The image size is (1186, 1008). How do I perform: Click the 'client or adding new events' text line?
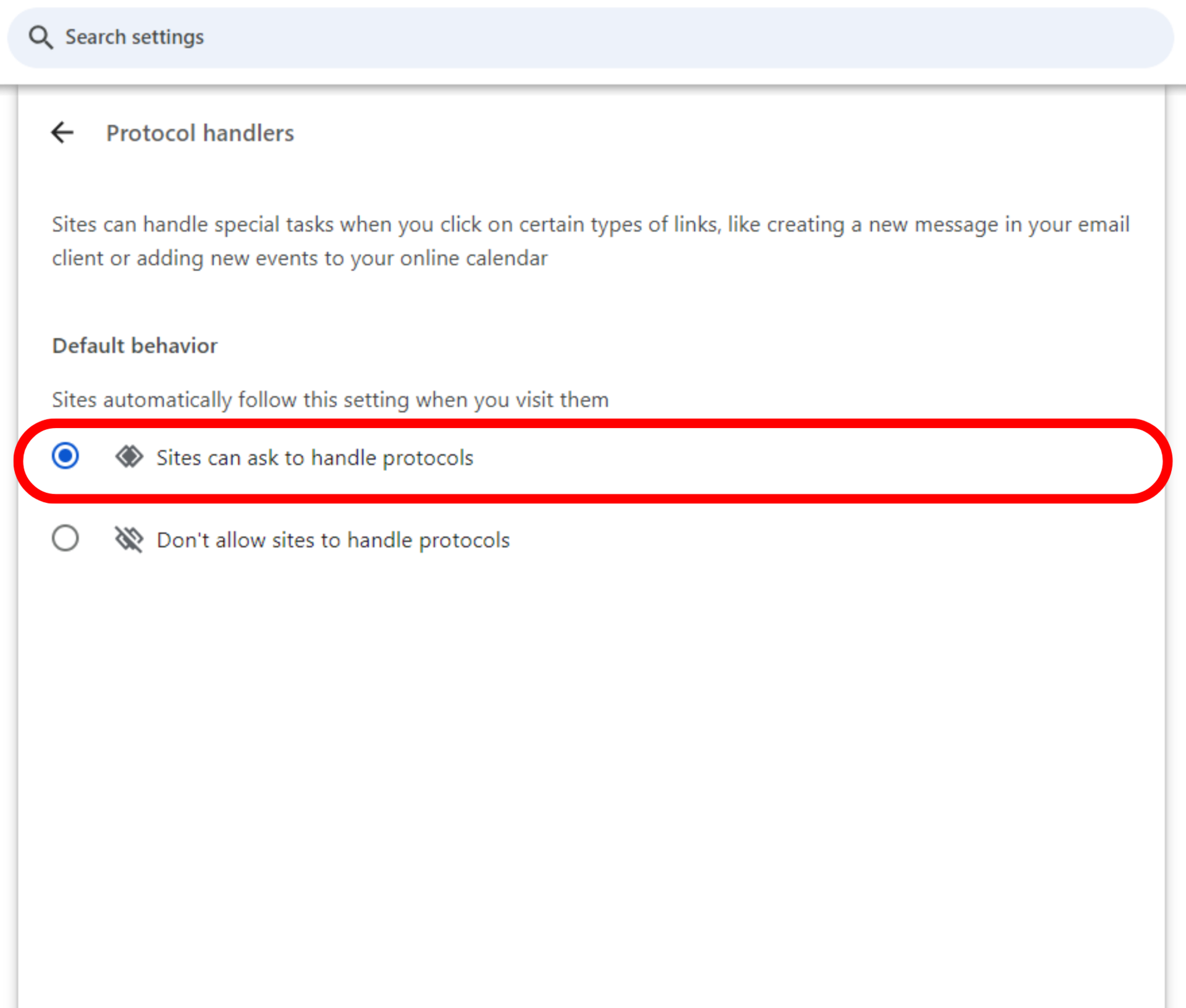300,258
